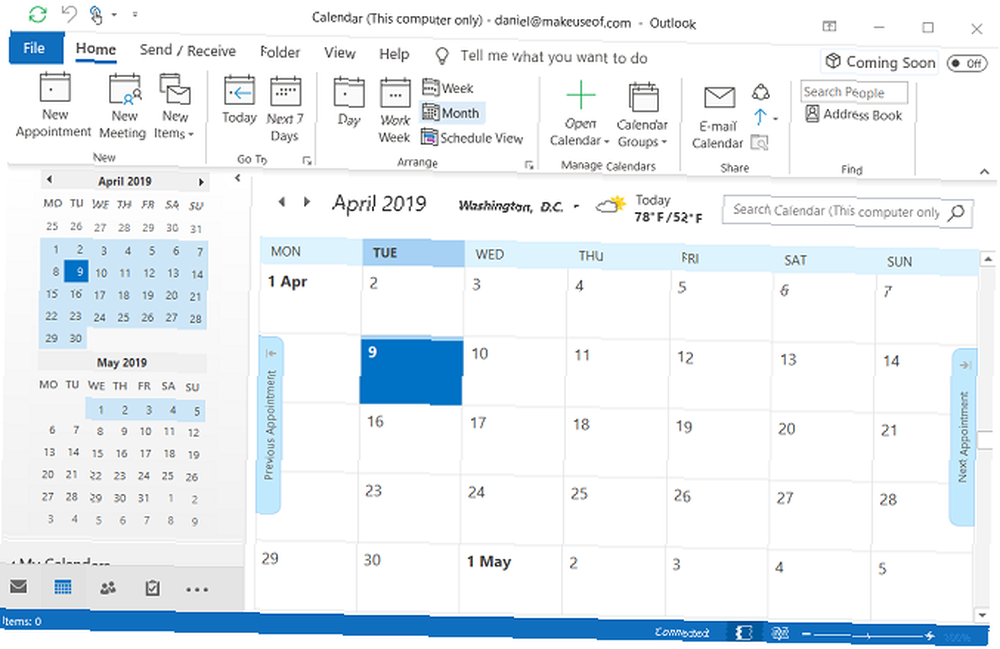Click the Undo arrow in quick access toolbar
This screenshot has height=649, width=1000.
69,13
